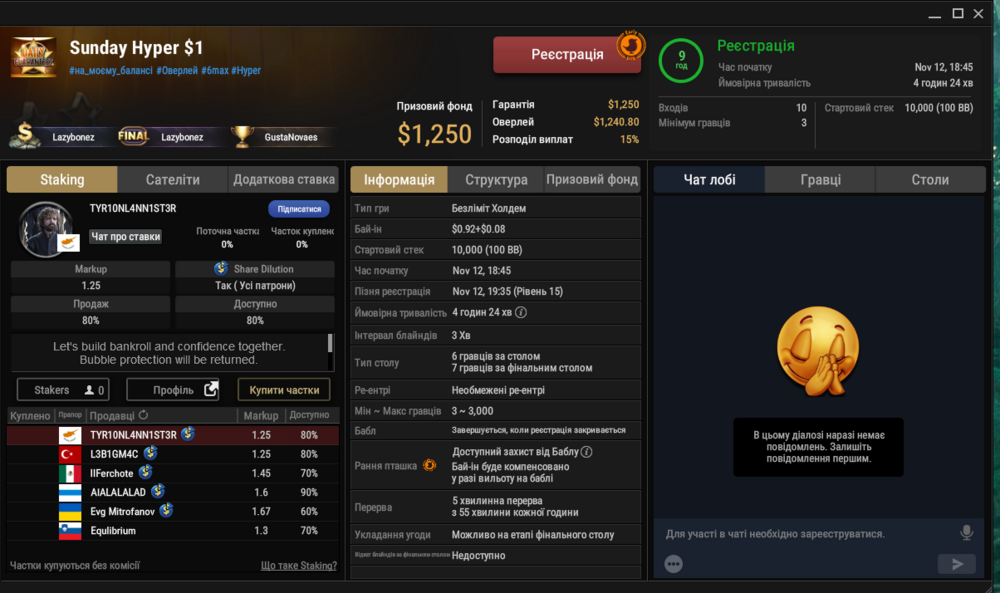Click the Daily Classics tournament logo

point(33,57)
